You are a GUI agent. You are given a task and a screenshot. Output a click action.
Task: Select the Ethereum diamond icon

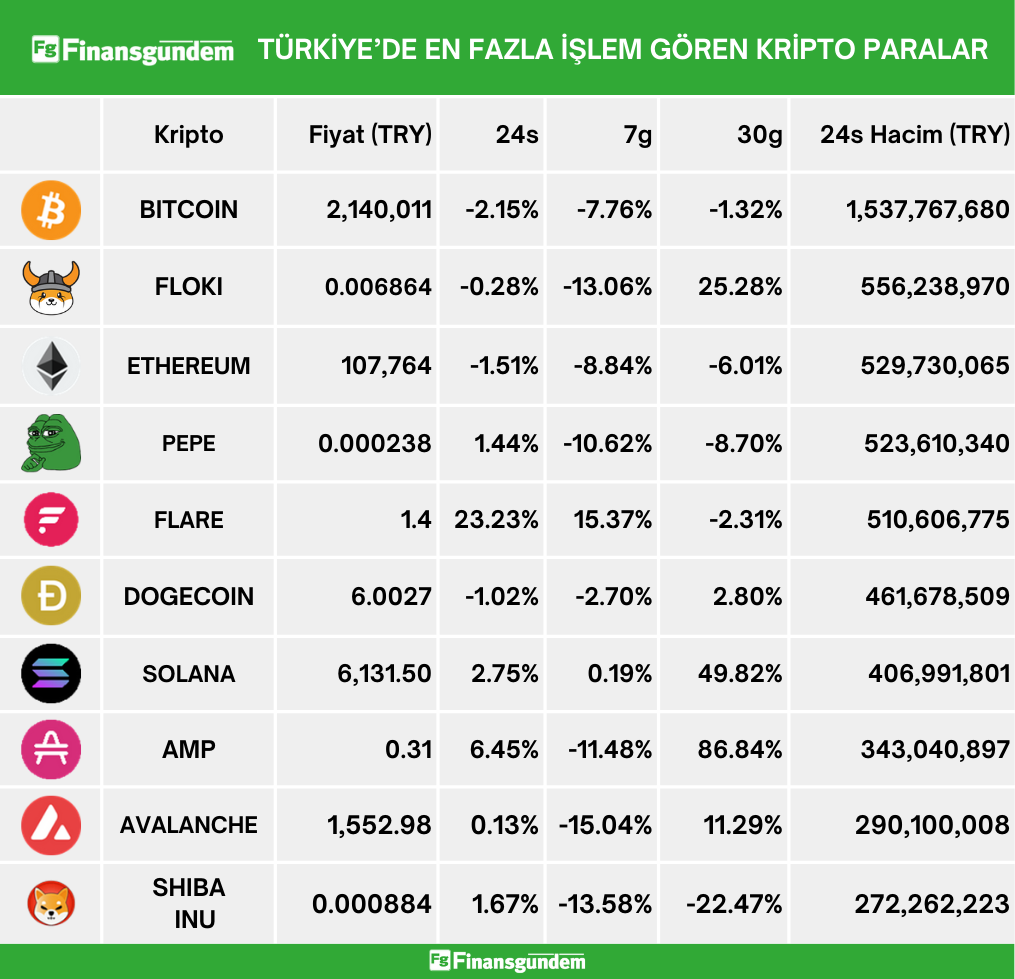(50, 366)
